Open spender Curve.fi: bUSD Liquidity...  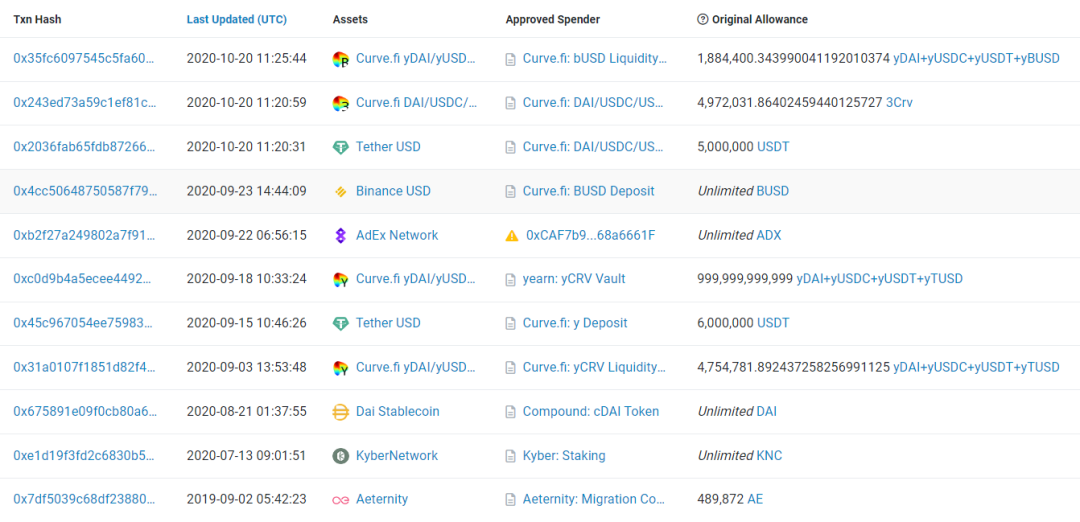click(x=595, y=59)
